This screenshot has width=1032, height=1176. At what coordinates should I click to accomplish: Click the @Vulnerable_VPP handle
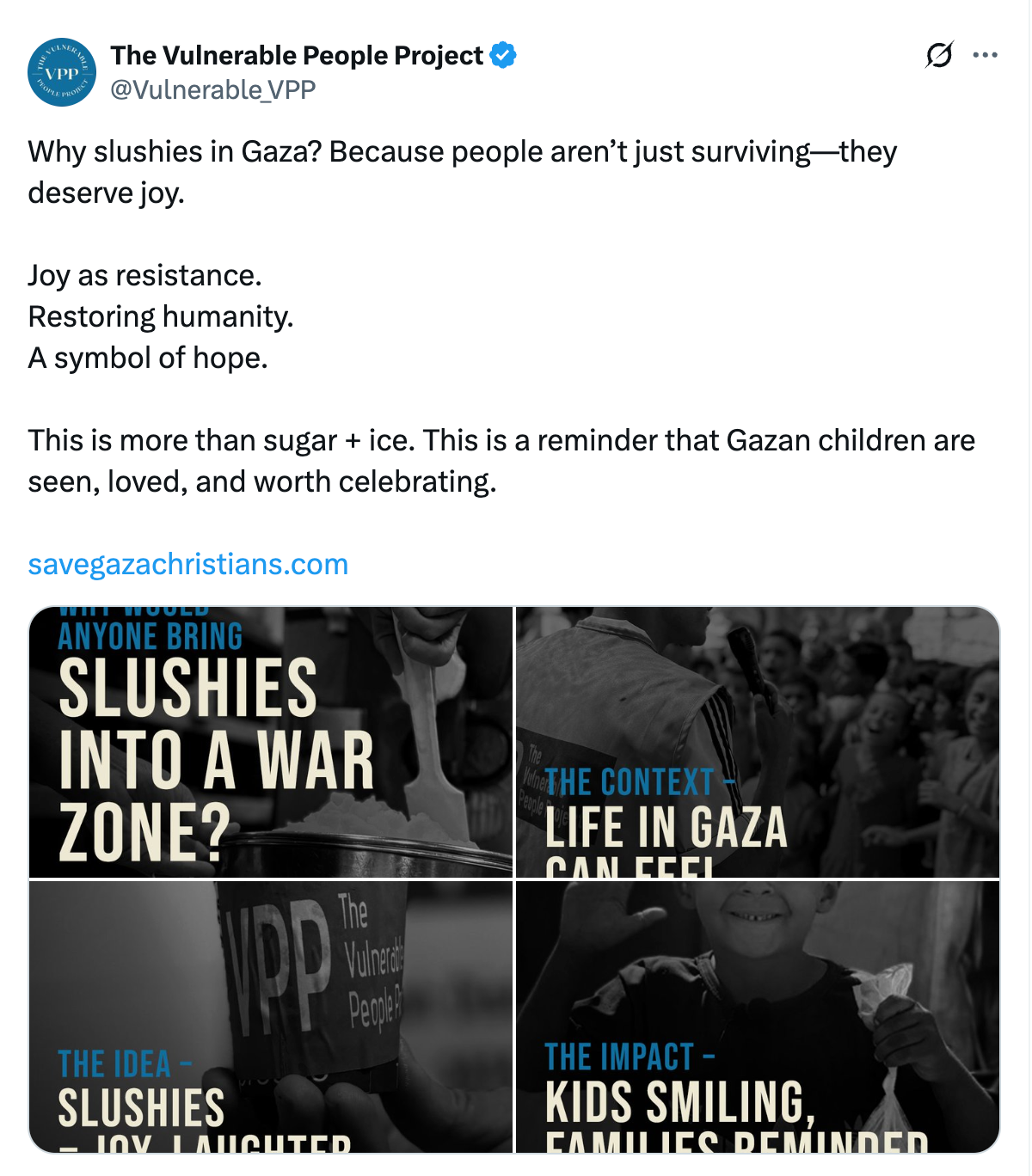click(213, 89)
